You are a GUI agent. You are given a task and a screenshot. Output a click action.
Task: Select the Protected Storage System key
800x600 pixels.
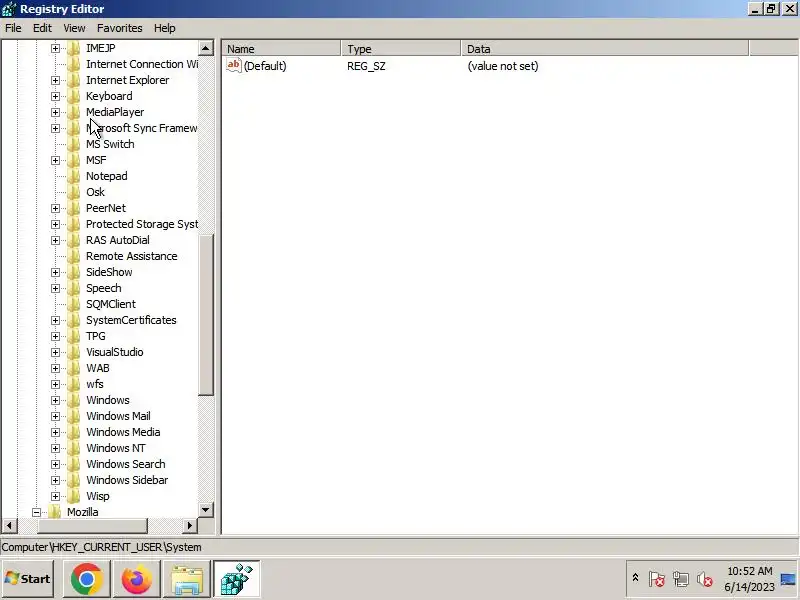[x=142, y=224]
